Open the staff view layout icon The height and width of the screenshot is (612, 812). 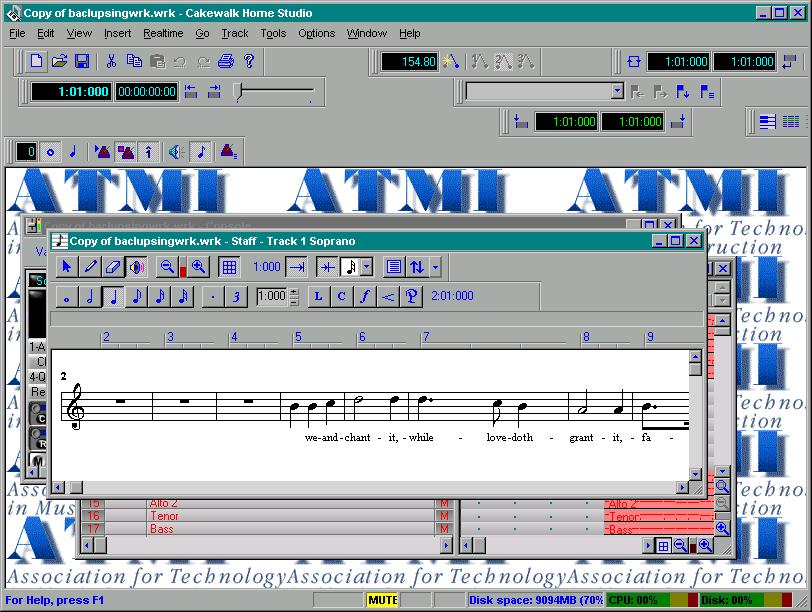coord(394,267)
